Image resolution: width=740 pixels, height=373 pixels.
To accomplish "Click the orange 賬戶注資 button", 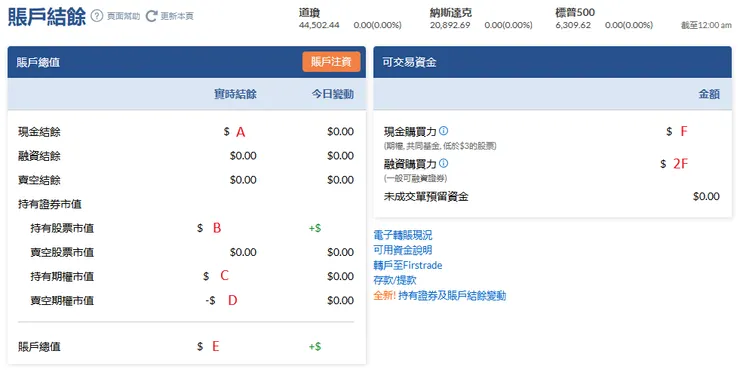I will [x=331, y=62].
